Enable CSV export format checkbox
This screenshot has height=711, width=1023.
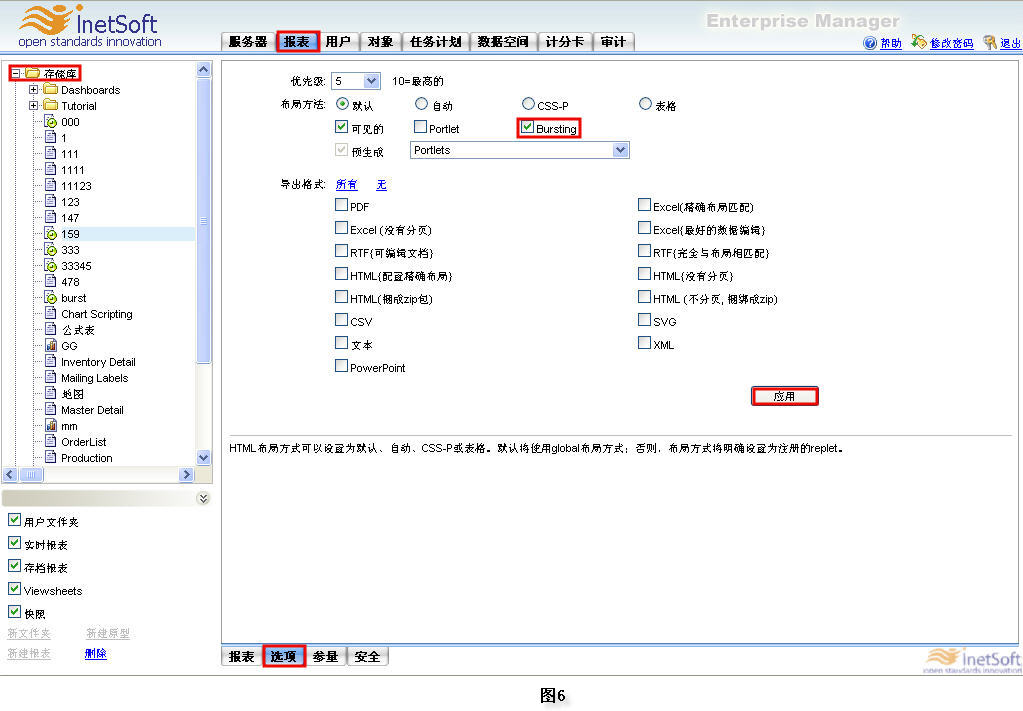click(x=341, y=320)
